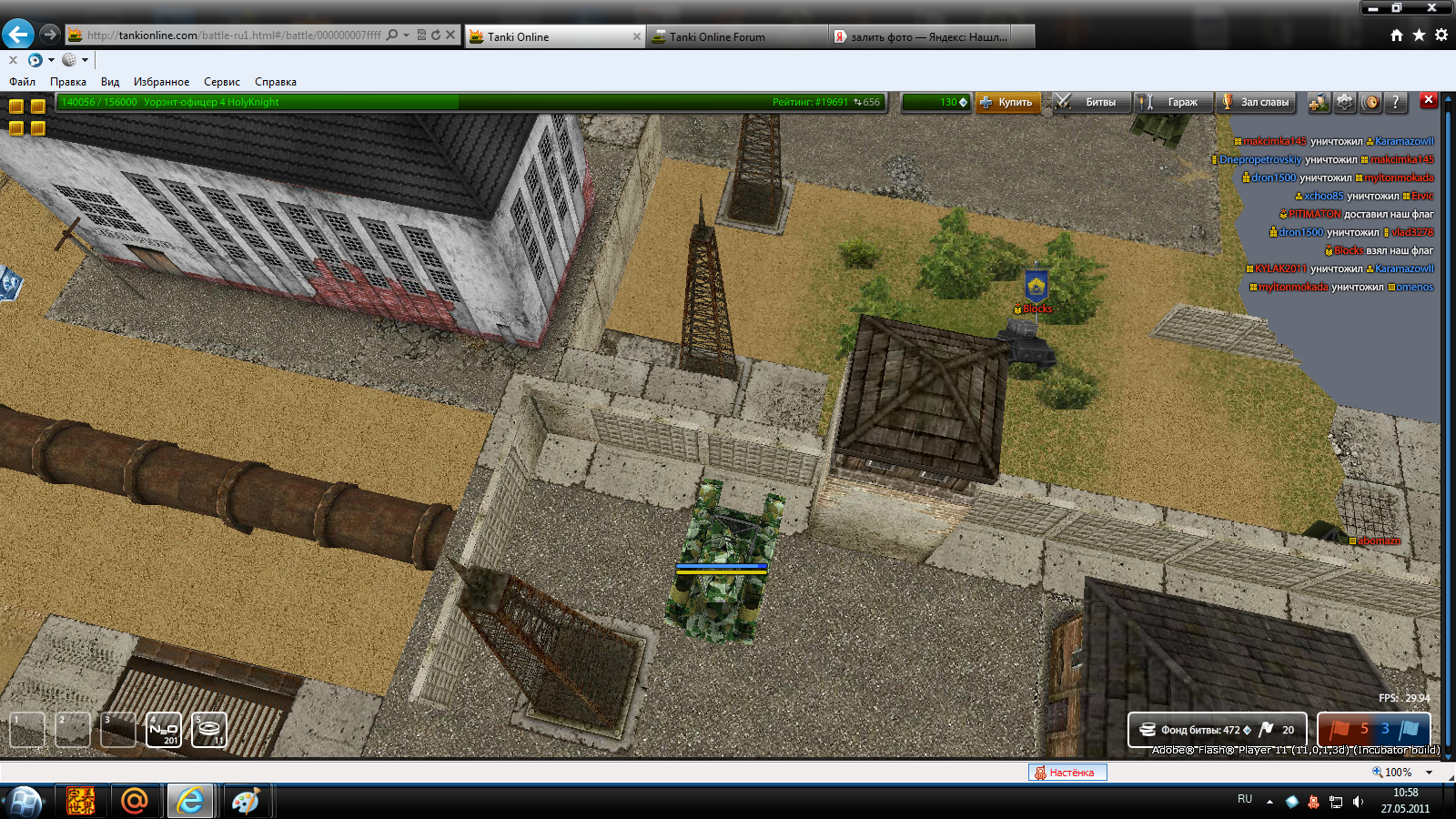Open the 100% zoom level control

pos(1392,773)
